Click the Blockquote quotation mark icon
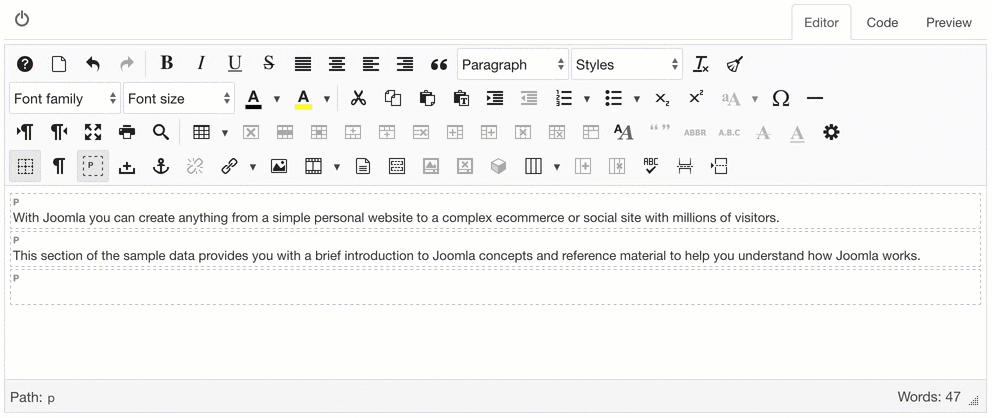The height and width of the screenshot is (418, 992). point(438,65)
